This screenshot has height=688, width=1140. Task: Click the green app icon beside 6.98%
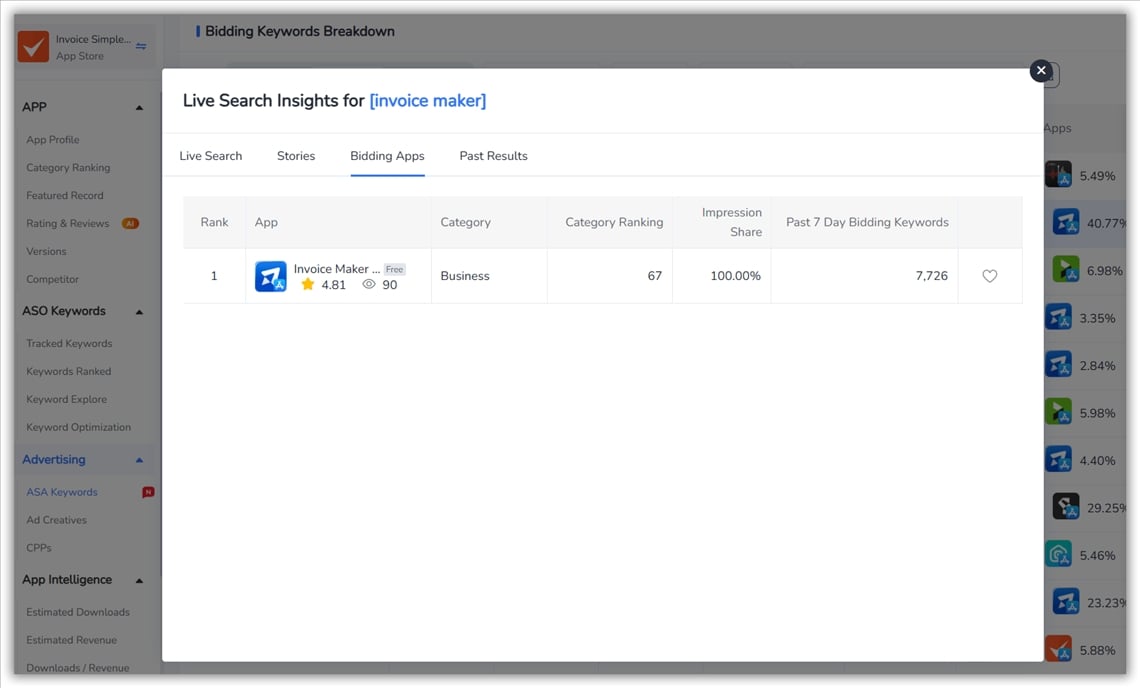pyautogui.click(x=1065, y=270)
